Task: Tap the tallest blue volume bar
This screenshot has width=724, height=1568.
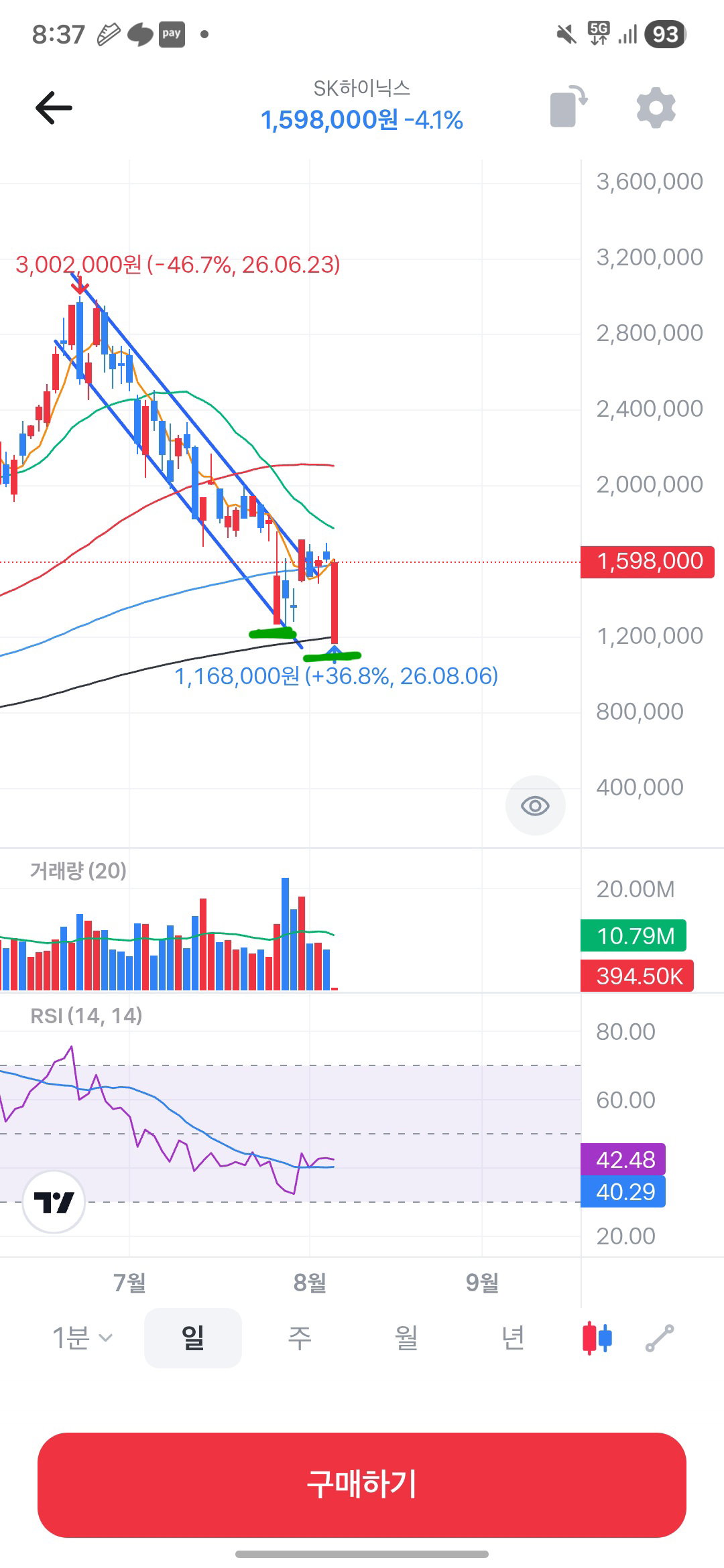Action: coord(286,933)
